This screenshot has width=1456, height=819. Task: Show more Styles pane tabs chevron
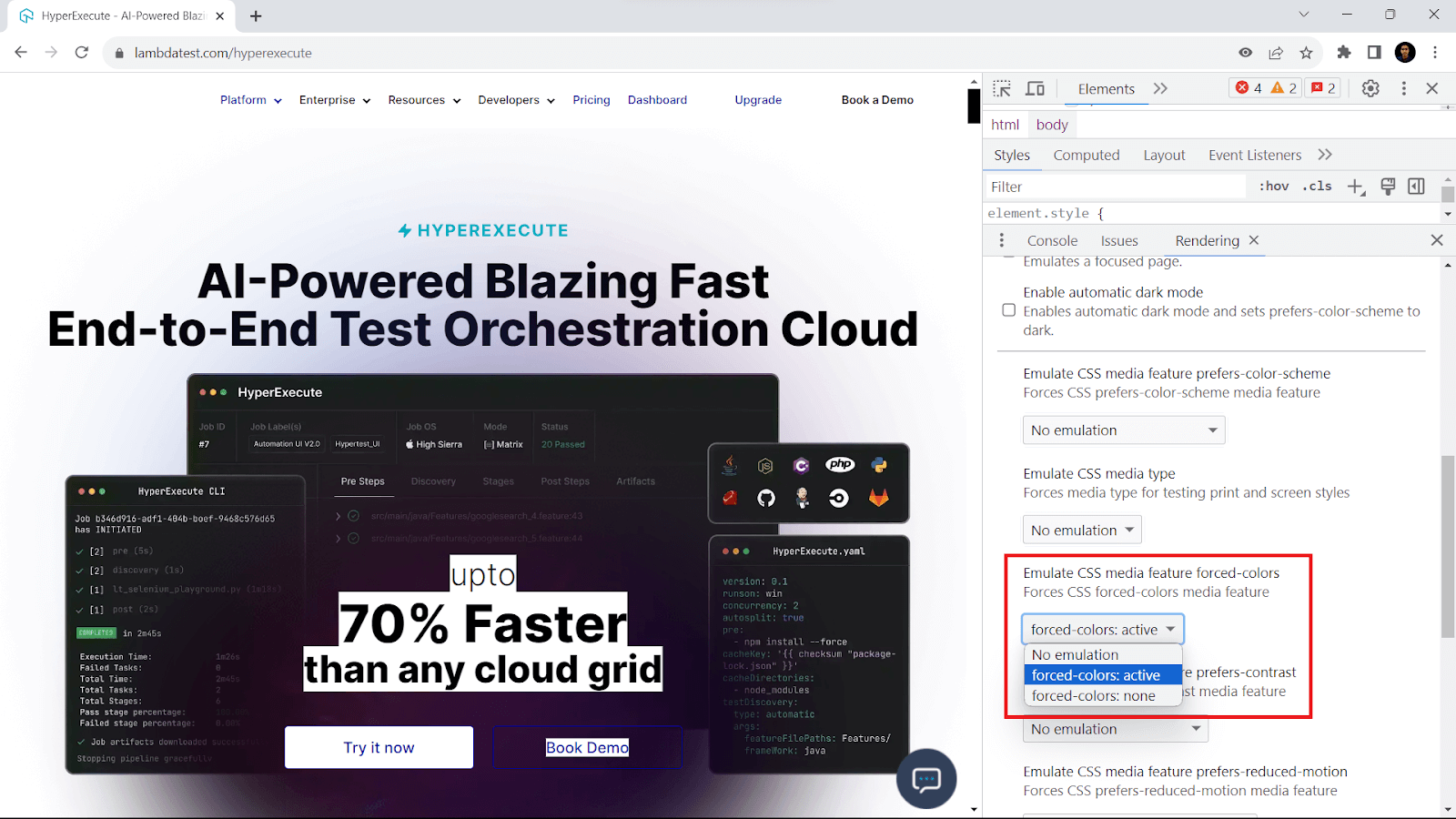tap(1325, 155)
